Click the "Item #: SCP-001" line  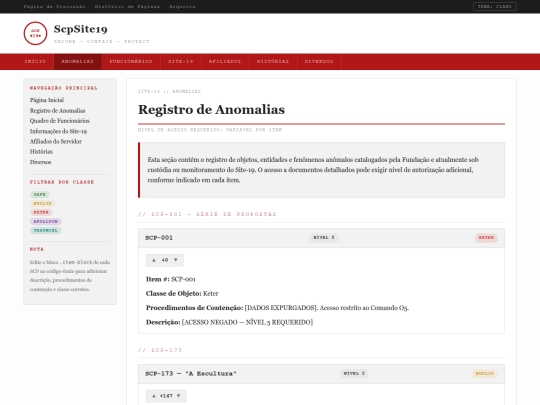[x=171, y=279]
